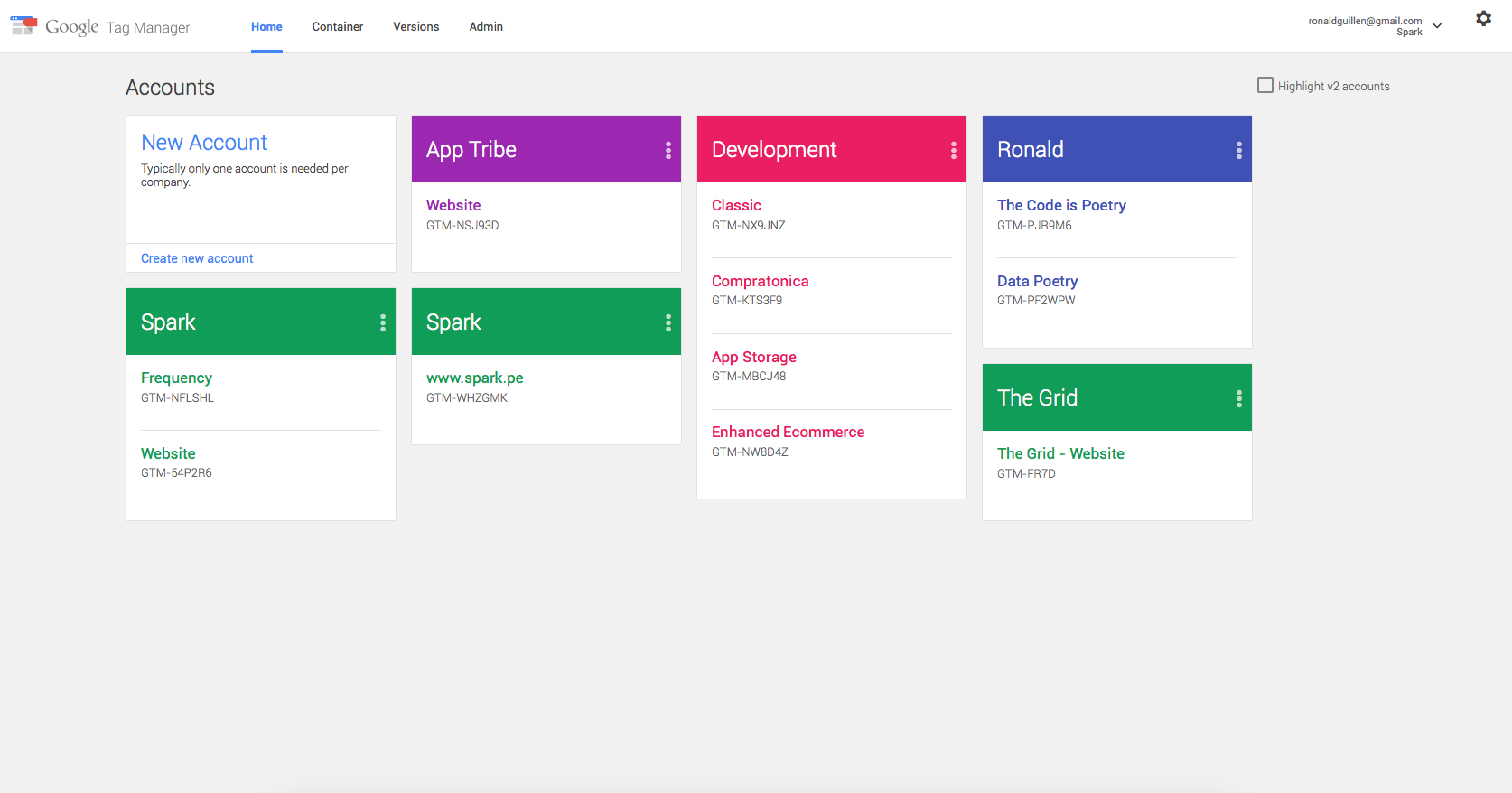Click the Create new account link

tap(197, 258)
